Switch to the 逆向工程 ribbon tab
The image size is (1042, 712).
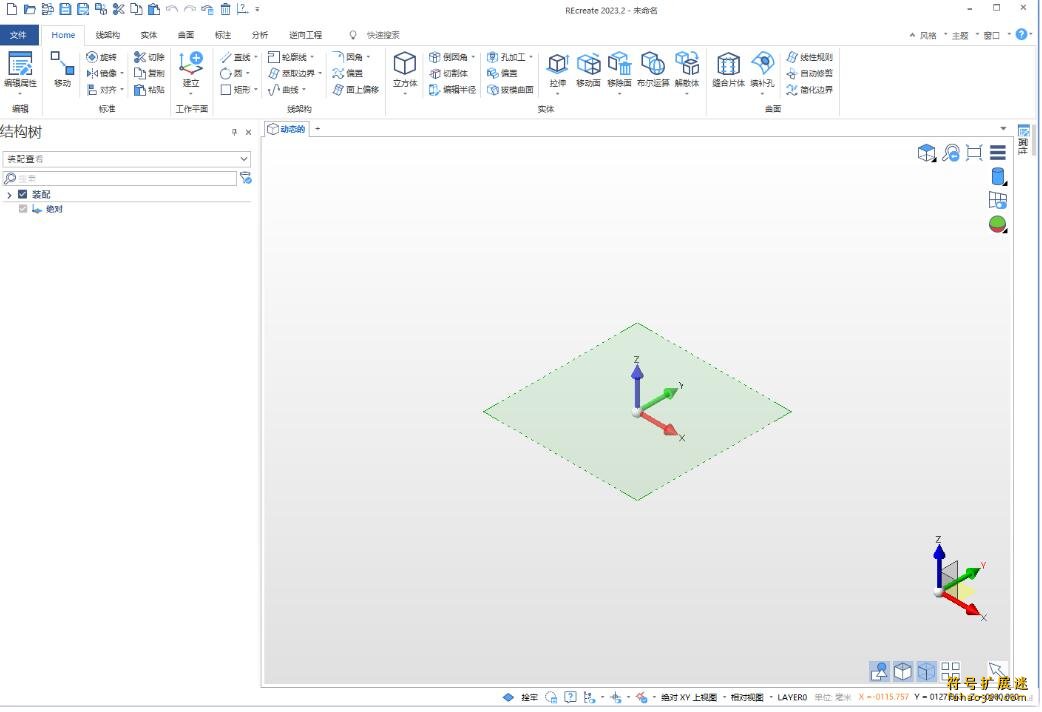[x=305, y=35]
